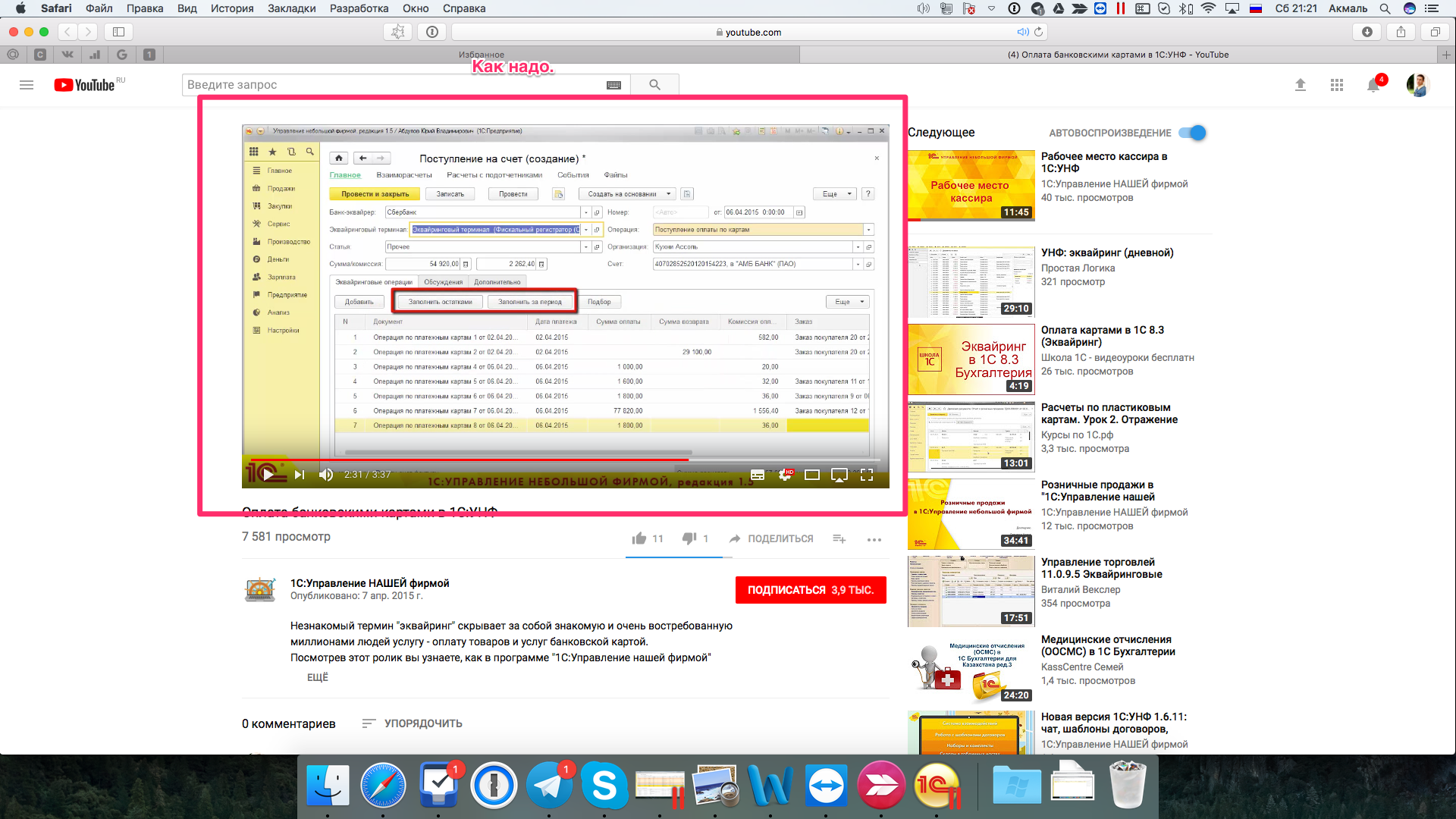The height and width of the screenshot is (819, 1456).
Task: Mute the video player volume
Action: coord(326,475)
